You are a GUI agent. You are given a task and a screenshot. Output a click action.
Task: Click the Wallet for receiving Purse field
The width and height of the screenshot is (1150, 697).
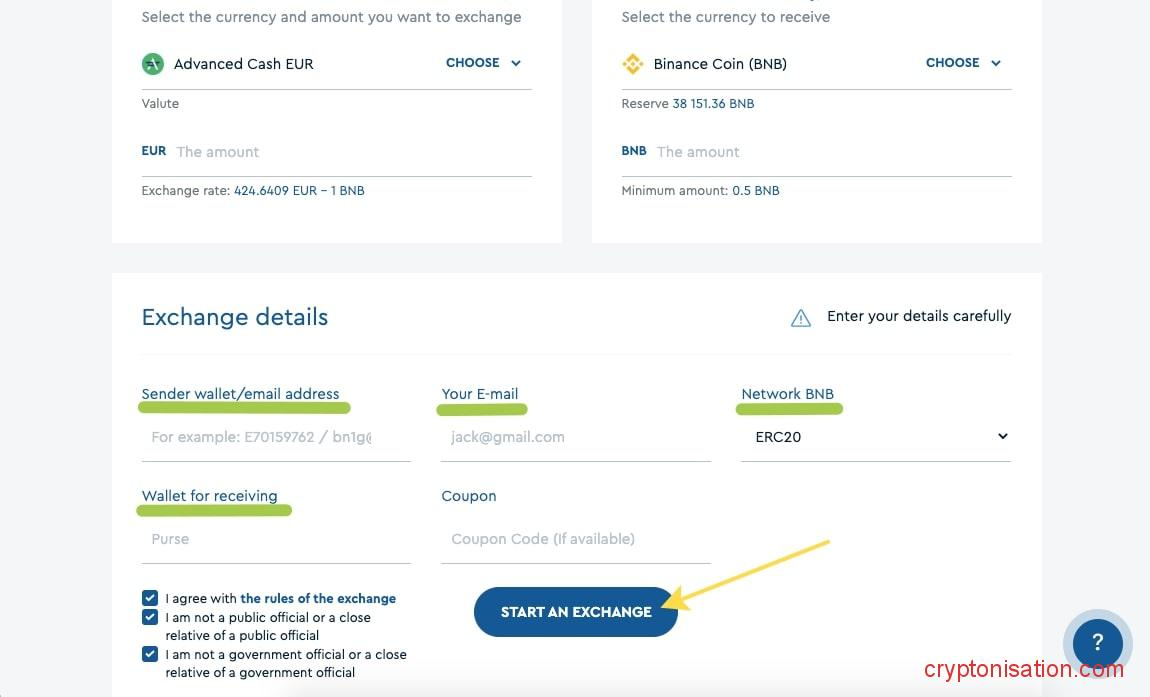click(276, 539)
